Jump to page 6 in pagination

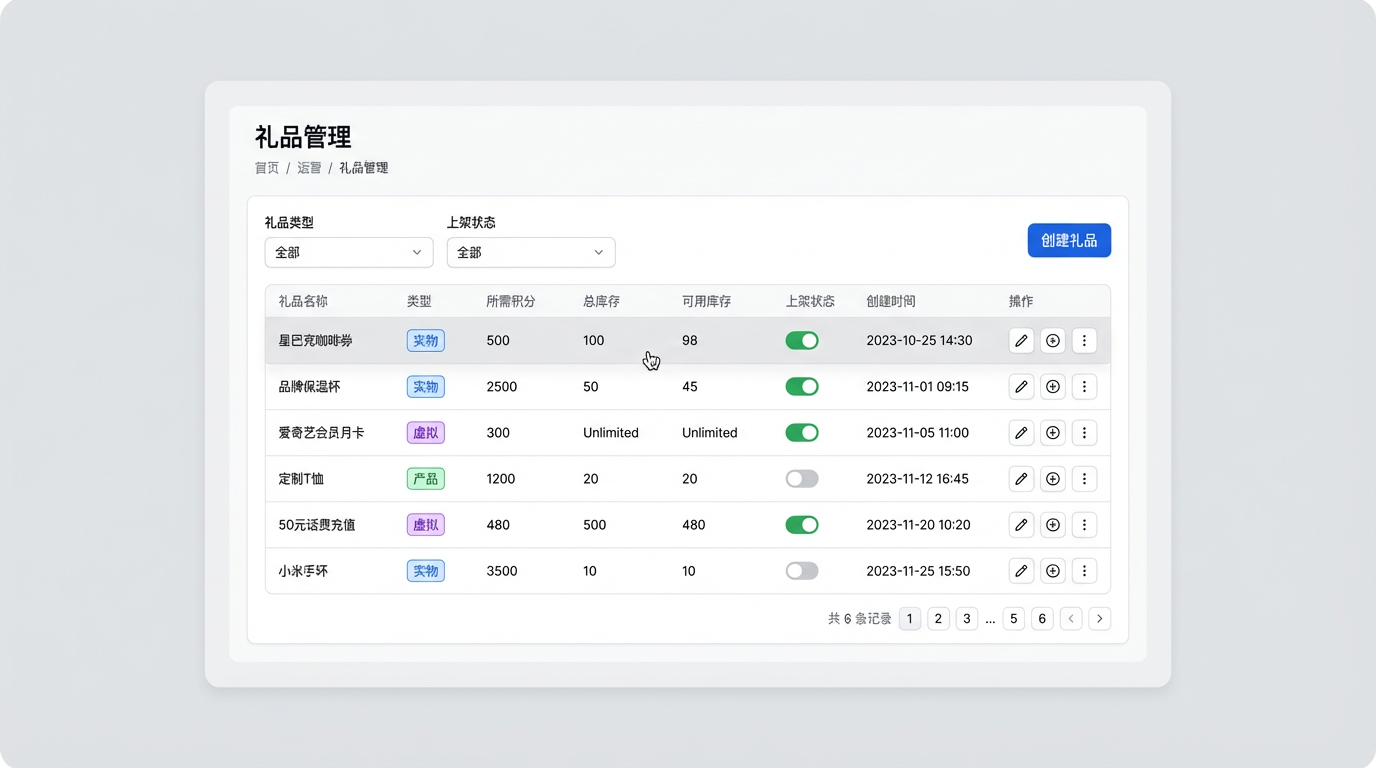click(x=1042, y=619)
